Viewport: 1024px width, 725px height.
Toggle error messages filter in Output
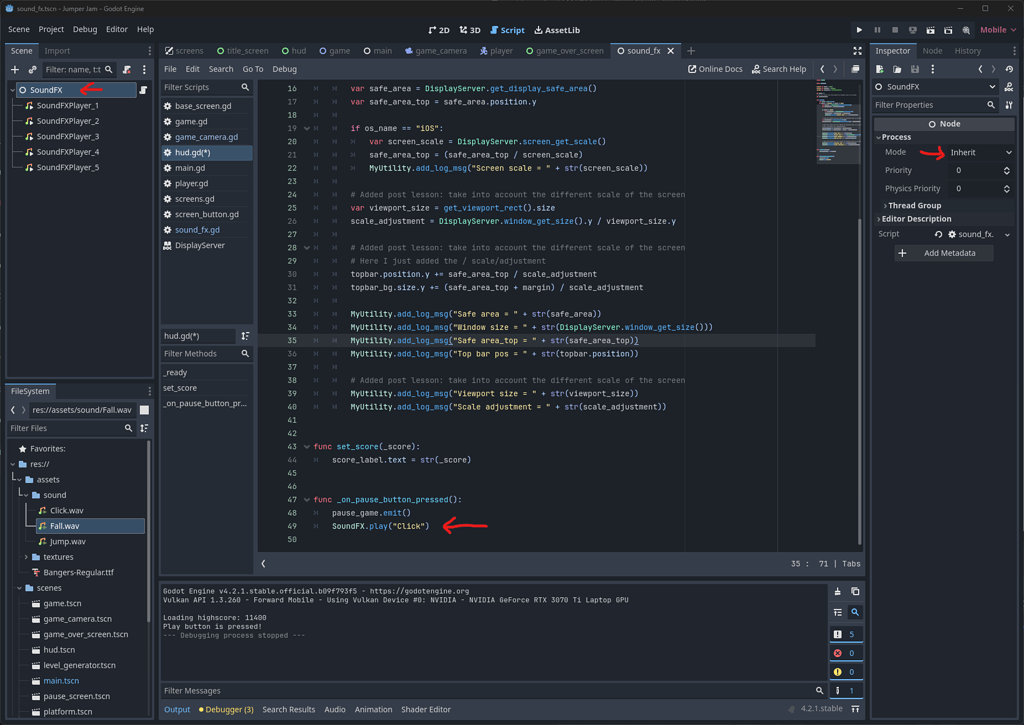point(845,653)
